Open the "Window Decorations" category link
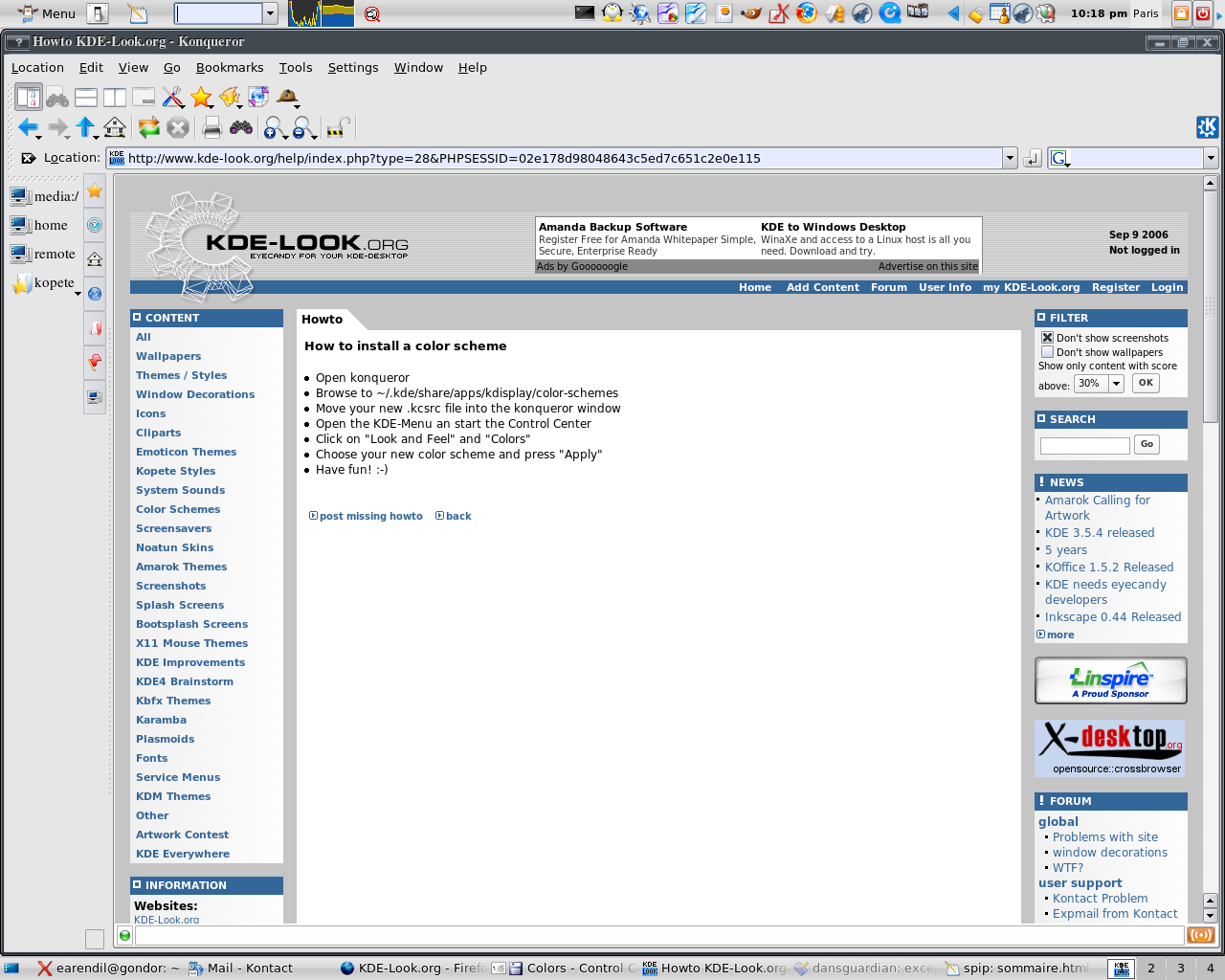 (x=195, y=394)
